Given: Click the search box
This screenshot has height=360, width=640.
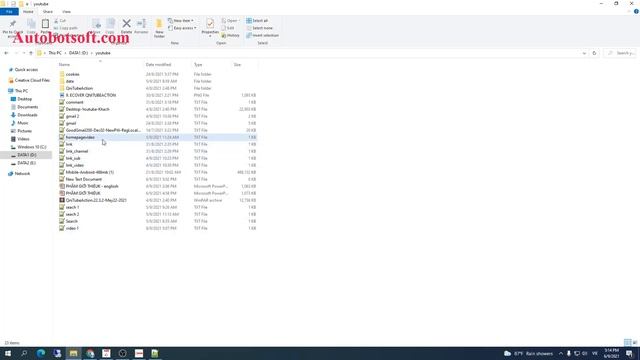Looking at the screenshot, I should (620, 53).
